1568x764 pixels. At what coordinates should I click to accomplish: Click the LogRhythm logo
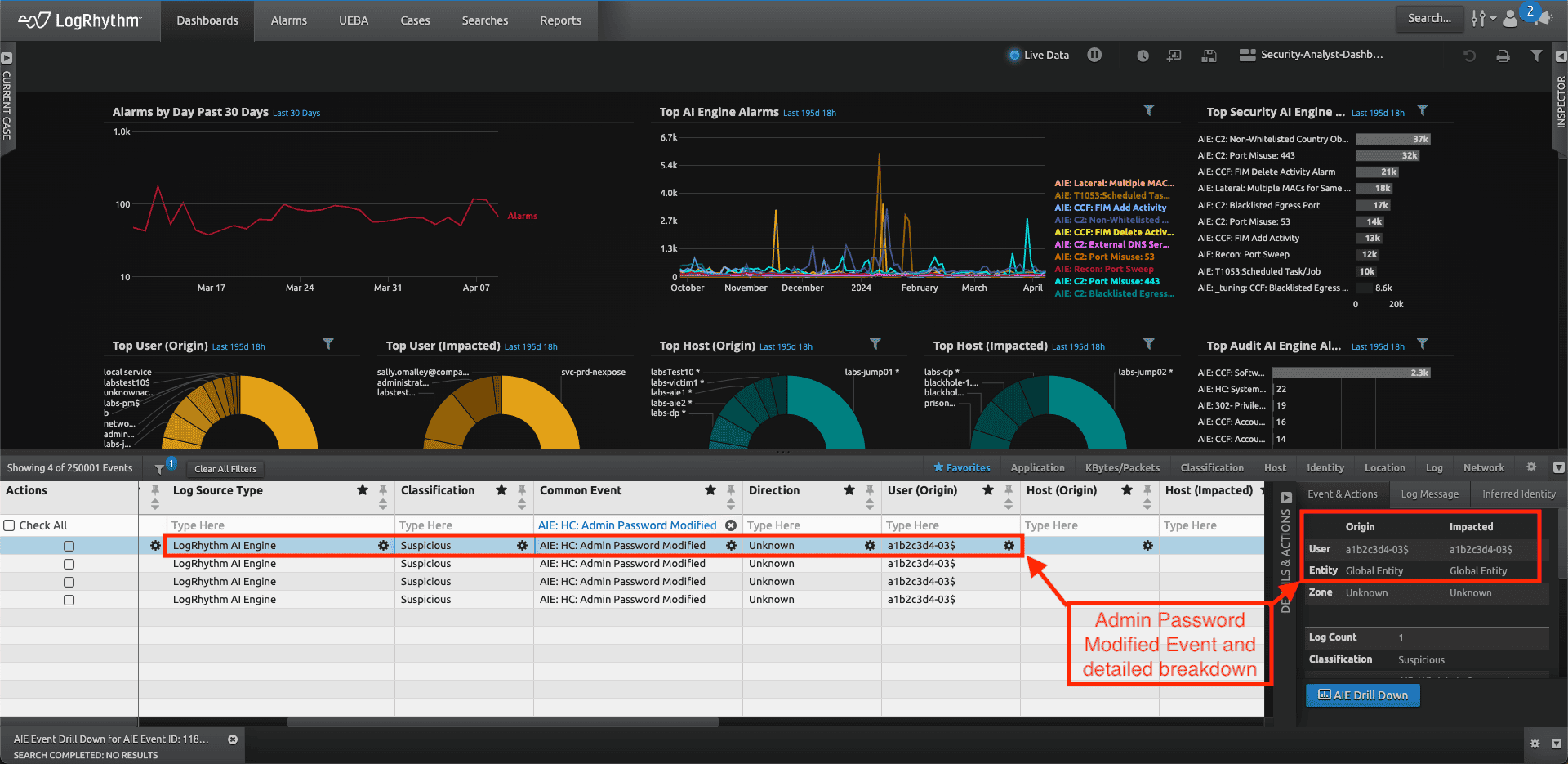point(79,20)
